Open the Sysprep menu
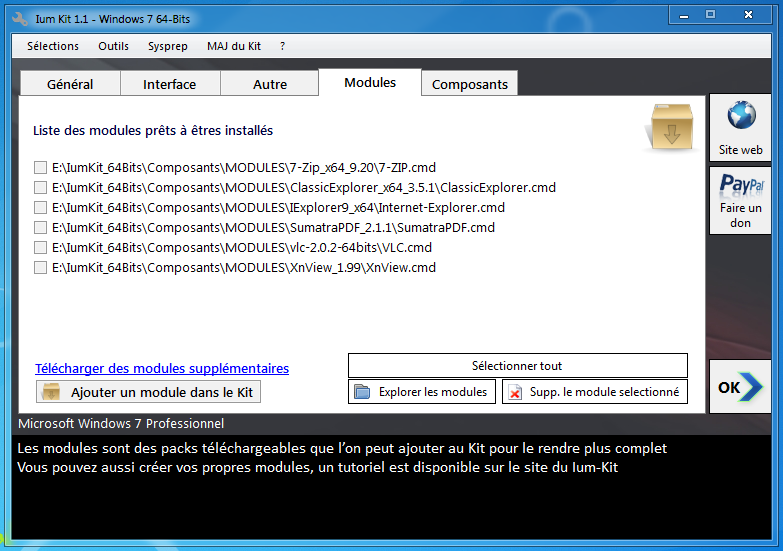 click(168, 46)
